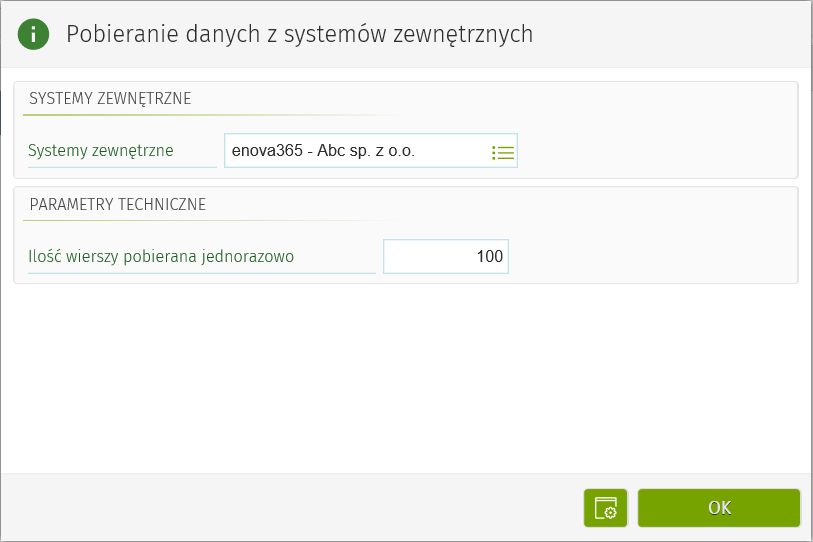813x542 pixels.
Task: Collapse the PARAMETRY TECHNICZNE section header
Action: click(118, 204)
